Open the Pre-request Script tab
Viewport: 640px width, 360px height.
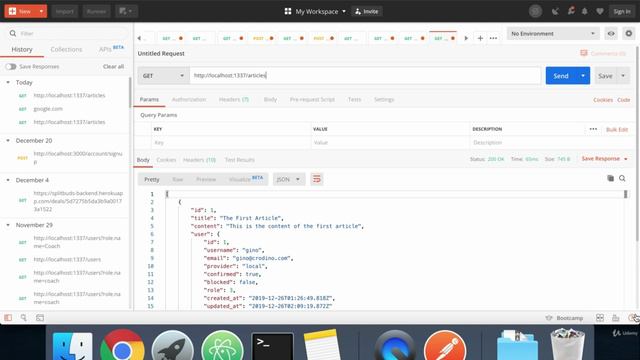coord(312,100)
